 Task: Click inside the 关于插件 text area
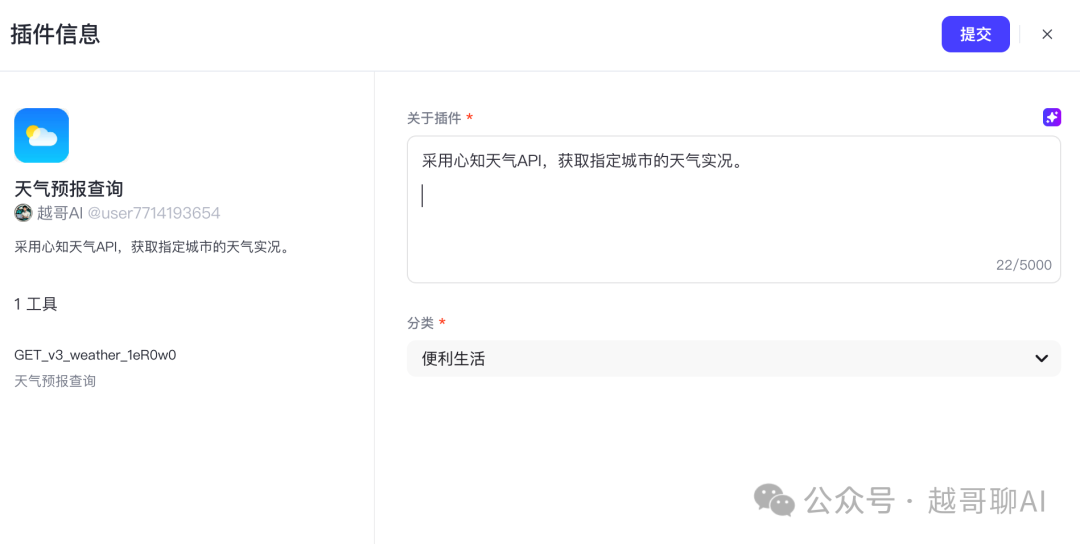[734, 209]
